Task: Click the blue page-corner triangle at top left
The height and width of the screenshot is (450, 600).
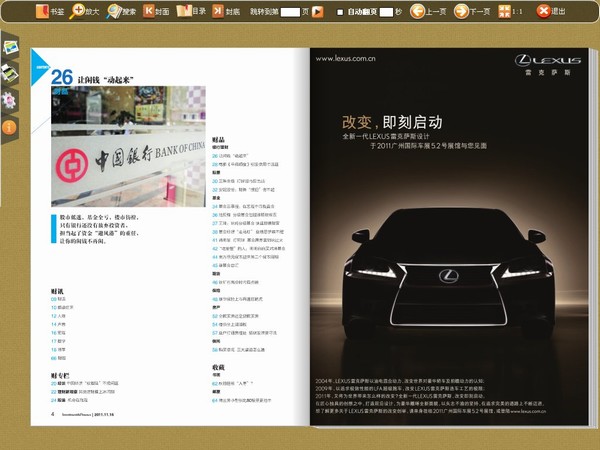Action: [39, 67]
